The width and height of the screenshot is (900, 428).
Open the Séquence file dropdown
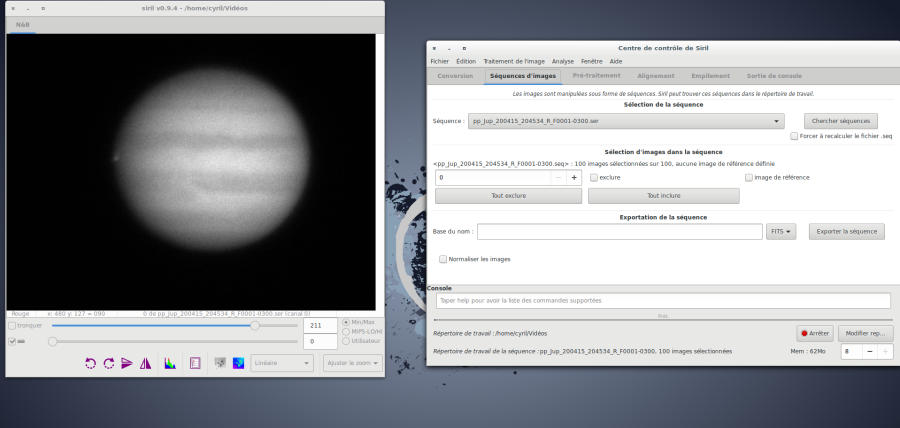[x=626, y=121]
